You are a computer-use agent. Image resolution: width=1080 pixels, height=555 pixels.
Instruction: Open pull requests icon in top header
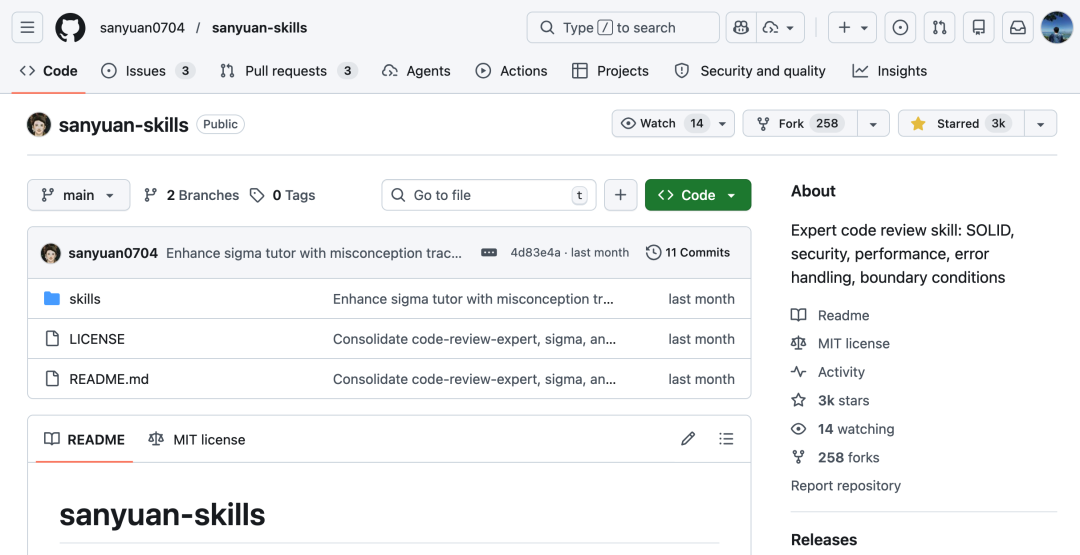[939, 28]
